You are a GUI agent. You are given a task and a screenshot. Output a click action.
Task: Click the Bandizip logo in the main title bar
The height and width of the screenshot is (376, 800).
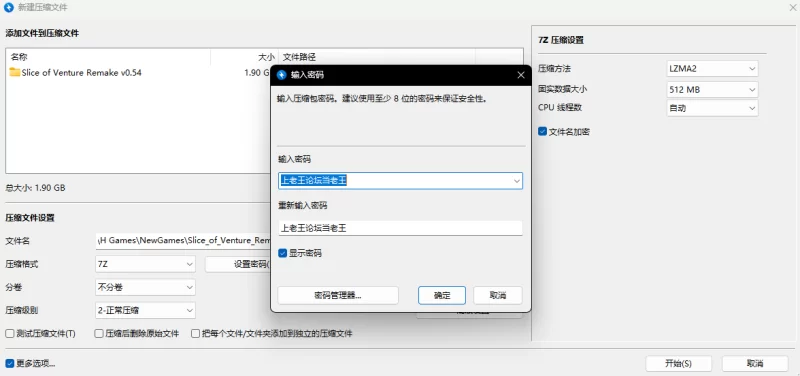pyautogui.click(x=9, y=8)
